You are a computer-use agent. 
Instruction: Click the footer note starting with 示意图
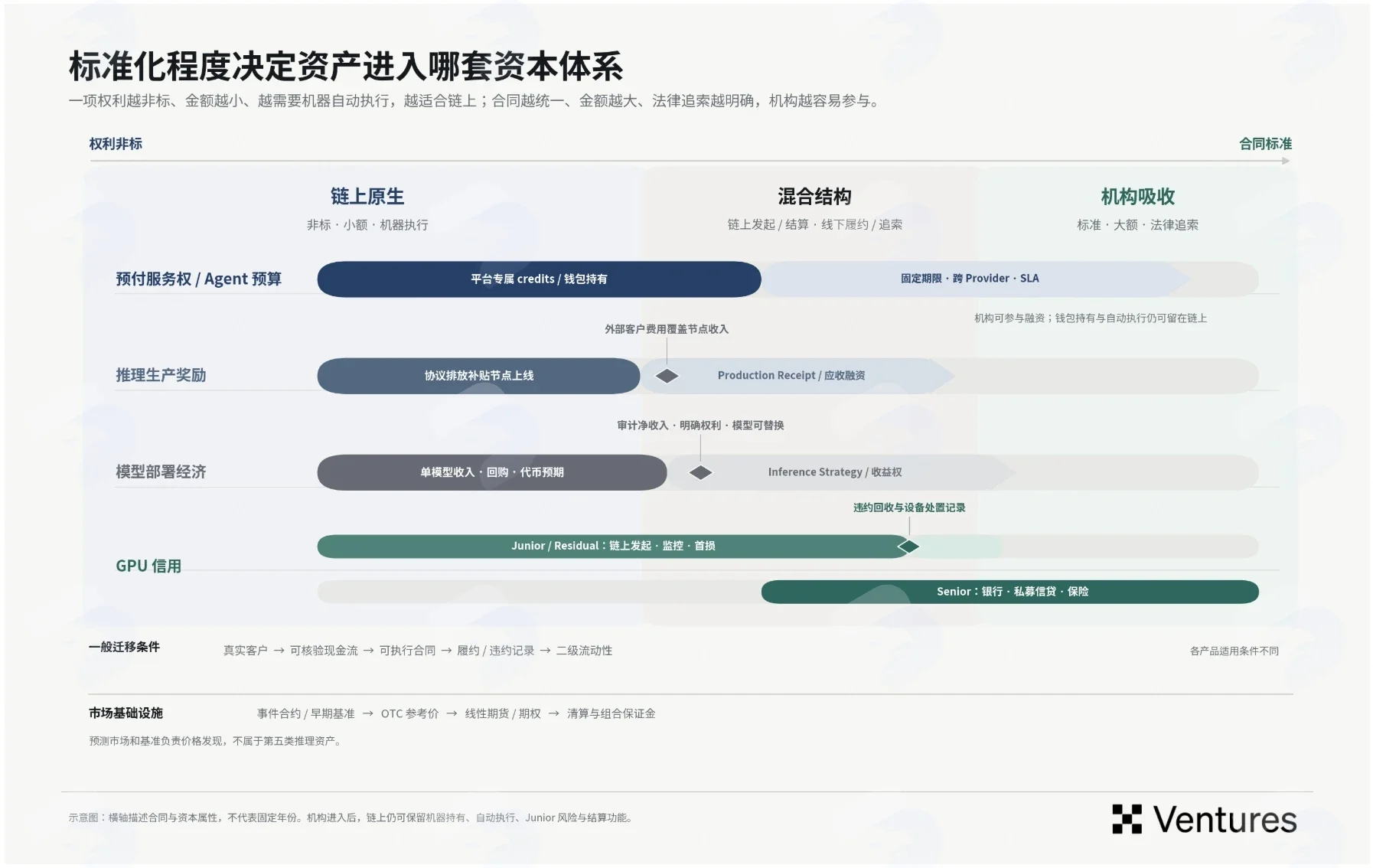352,818
